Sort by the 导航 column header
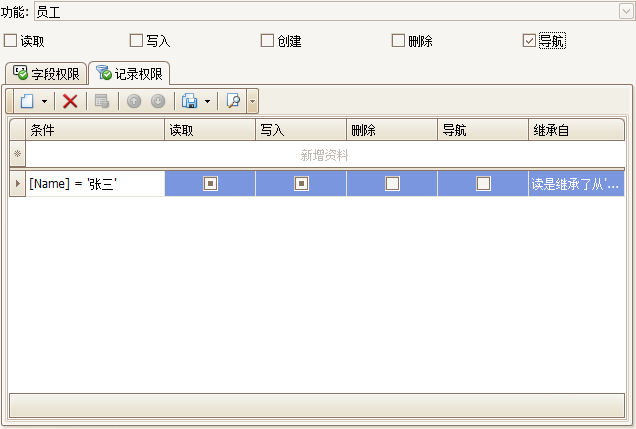 point(483,130)
